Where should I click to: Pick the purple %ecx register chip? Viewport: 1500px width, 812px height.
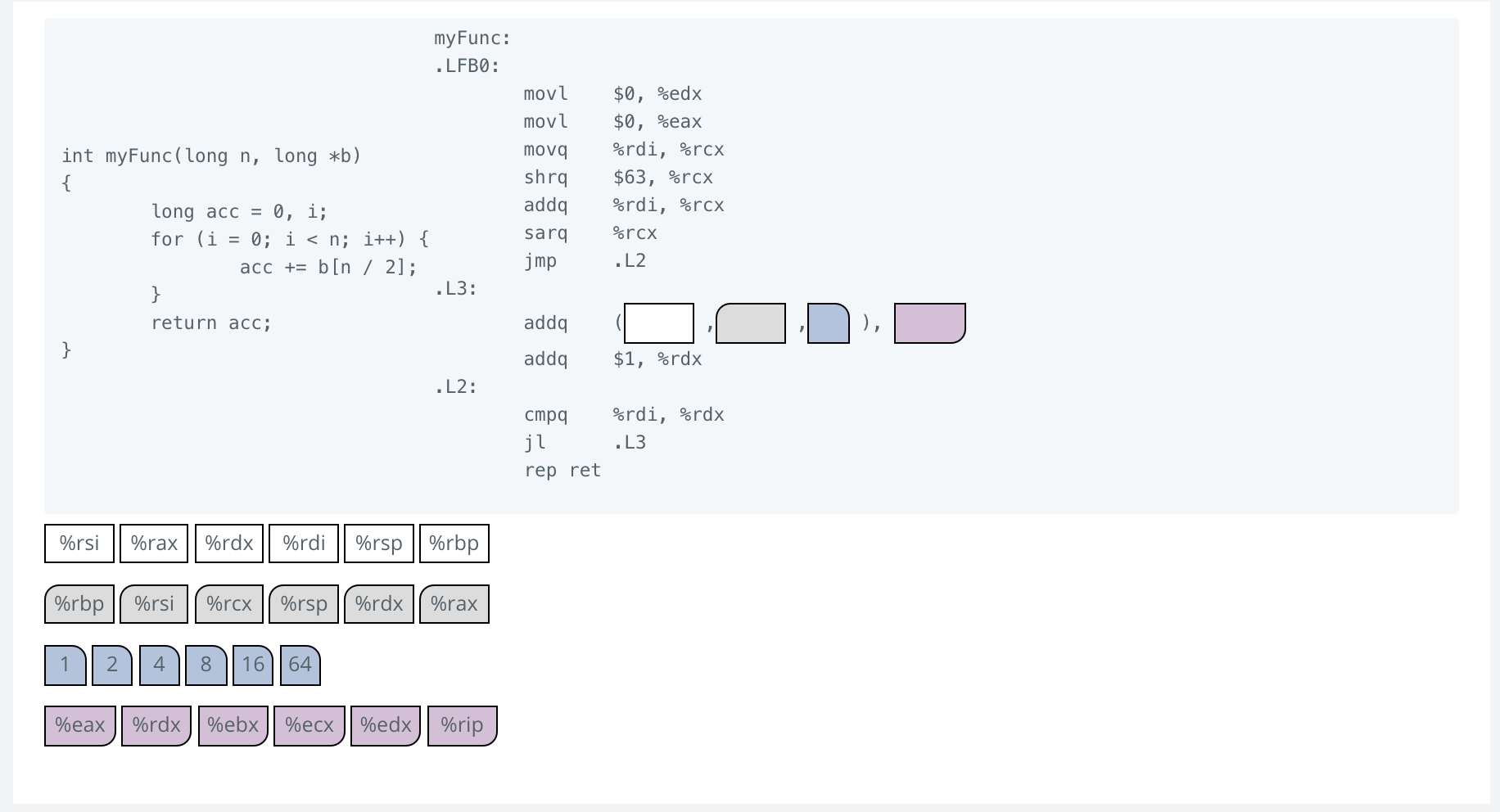(x=309, y=724)
